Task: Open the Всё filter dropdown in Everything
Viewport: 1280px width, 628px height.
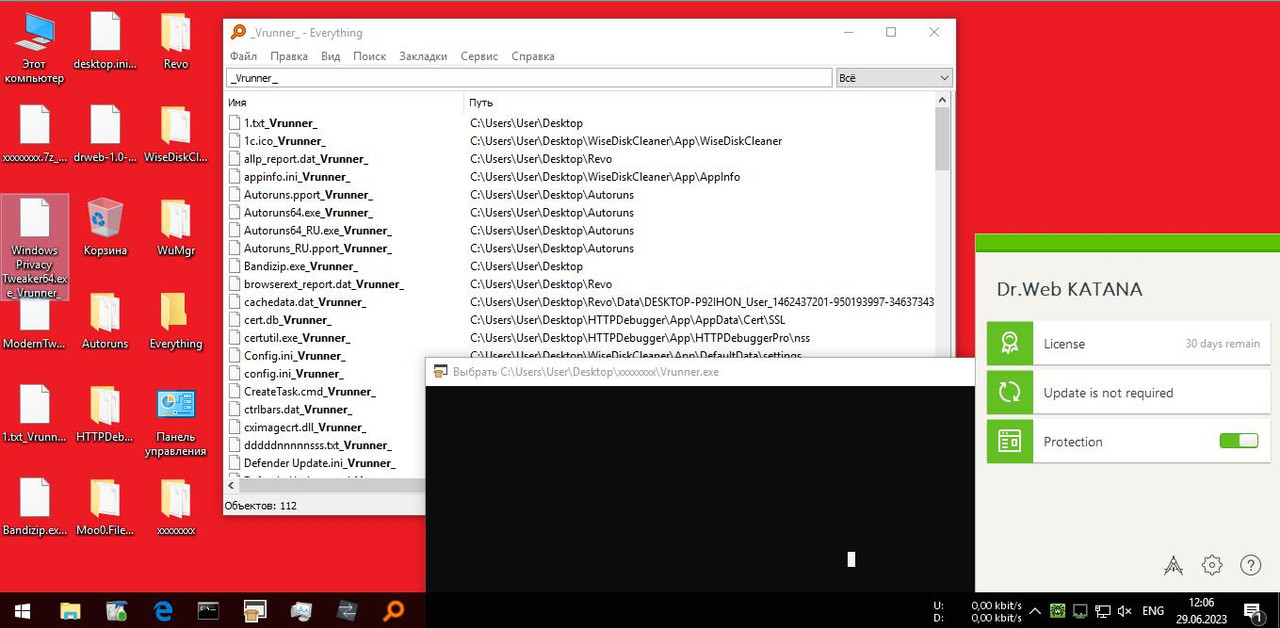Action: [894, 78]
